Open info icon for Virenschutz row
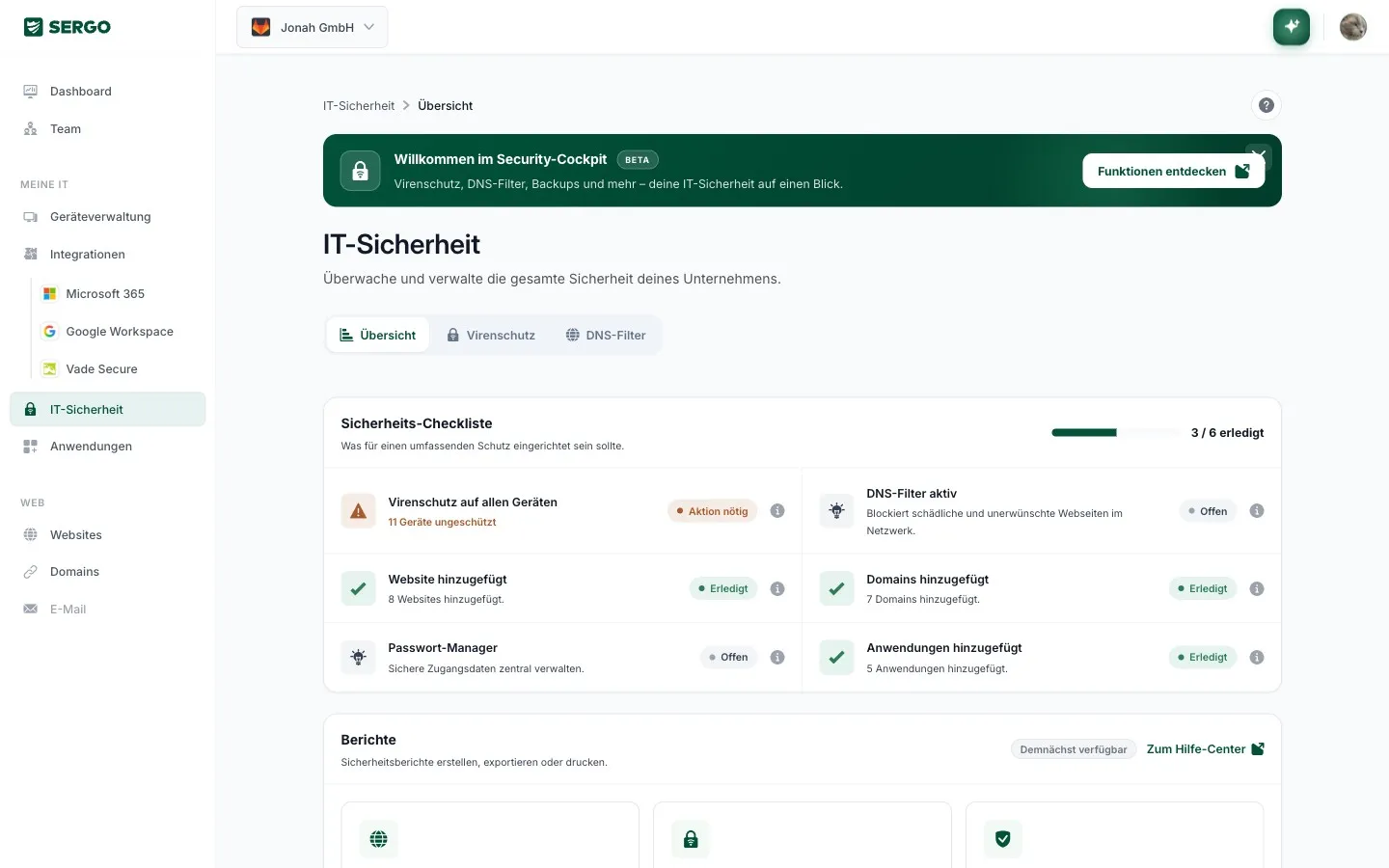This screenshot has height=868, width=1389. click(777, 511)
